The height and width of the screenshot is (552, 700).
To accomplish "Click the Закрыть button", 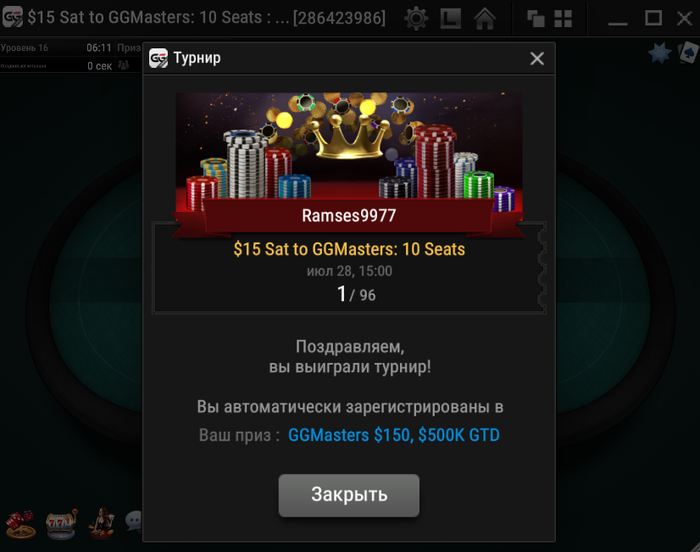I will point(349,495).
